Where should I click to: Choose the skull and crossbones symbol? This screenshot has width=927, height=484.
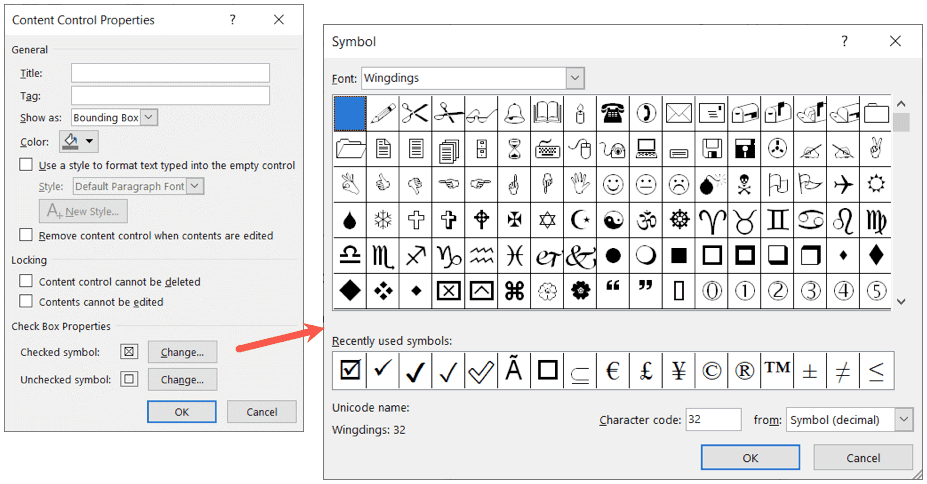[x=745, y=185]
